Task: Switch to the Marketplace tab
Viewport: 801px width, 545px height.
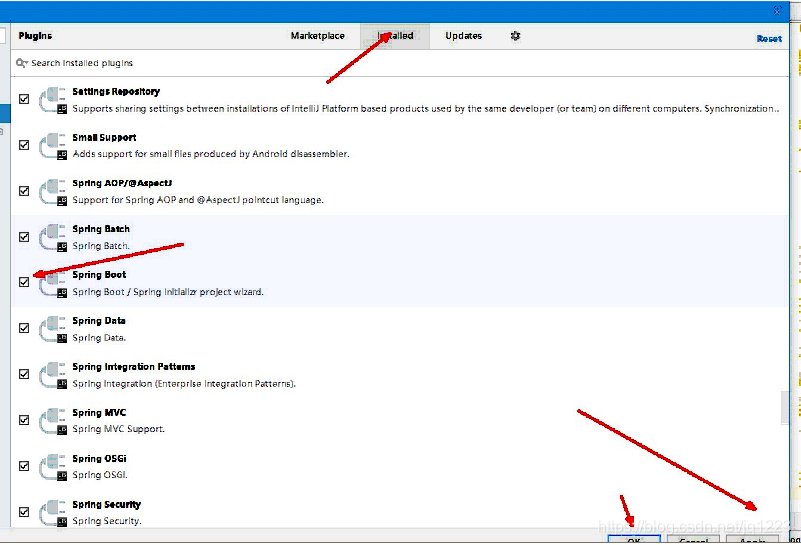Action: click(x=318, y=36)
